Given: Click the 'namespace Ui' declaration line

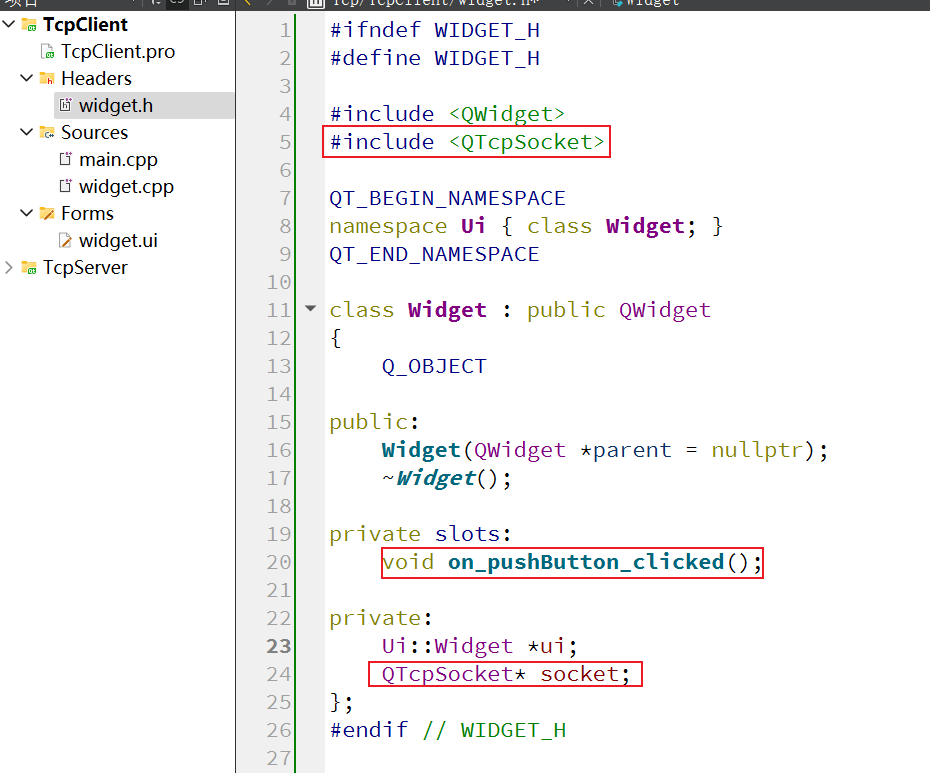Looking at the screenshot, I should point(526,226).
